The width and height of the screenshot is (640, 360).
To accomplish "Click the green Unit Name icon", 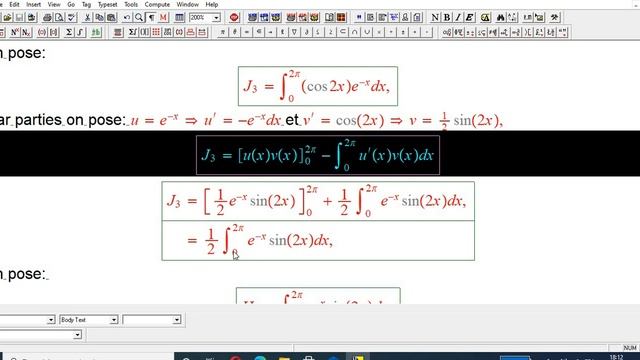I will coord(96,32).
